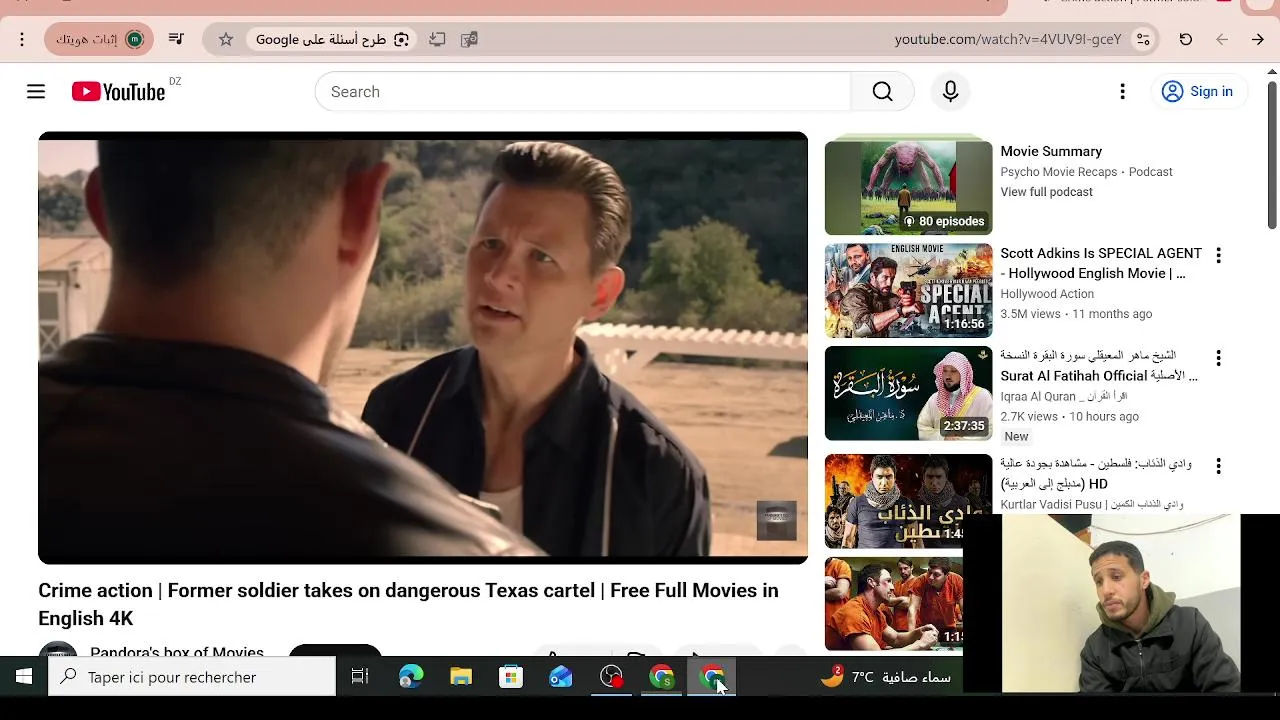Bookmark this page with the star icon
Viewport: 1280px width, 720px height.
coord(226,39)
